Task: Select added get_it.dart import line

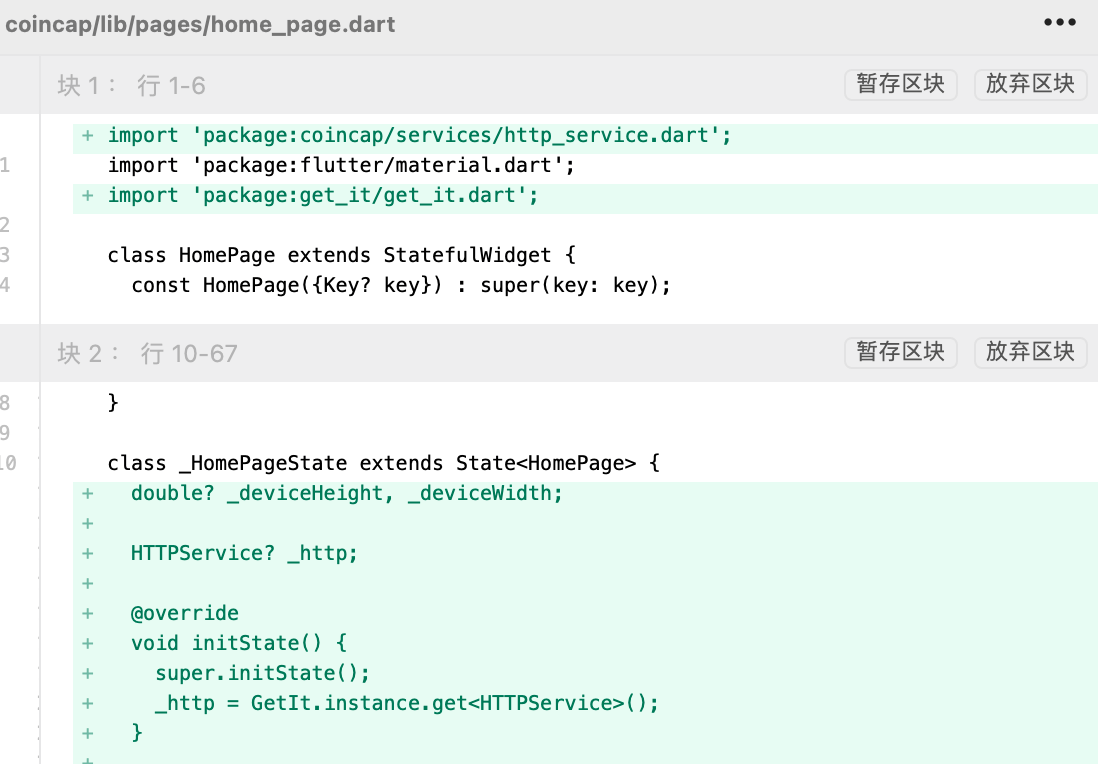Action: pyautogui.click(x=323, y=195)
